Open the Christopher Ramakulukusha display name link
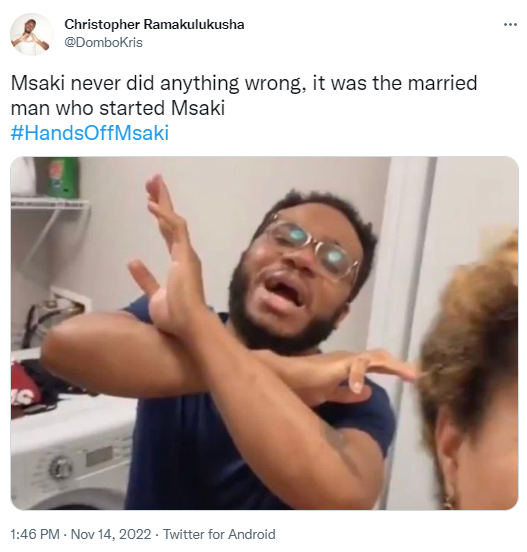 (154, 24)
